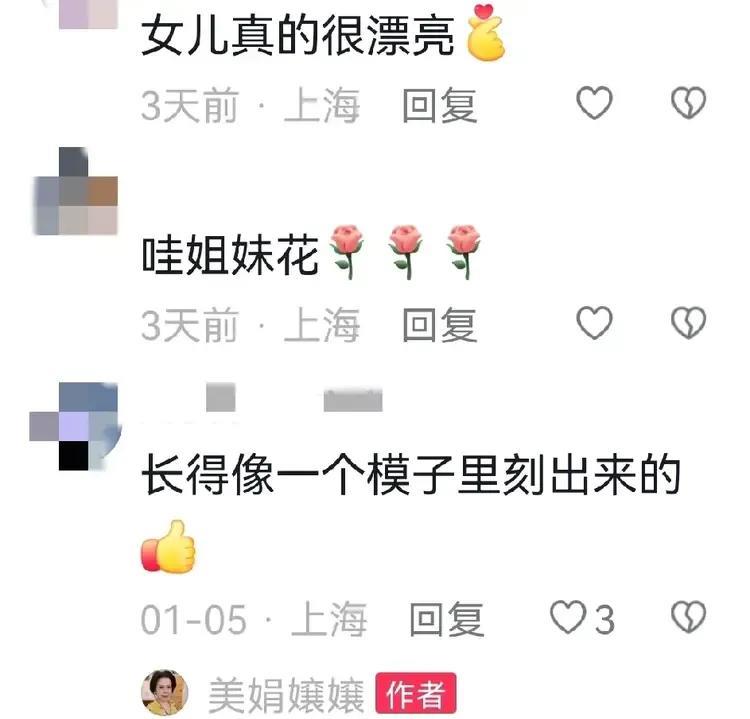Viewport: 750px width, 719px height.
Task: Open avatar of 长得像一个模子 commenter
Action: pos(75,426)
